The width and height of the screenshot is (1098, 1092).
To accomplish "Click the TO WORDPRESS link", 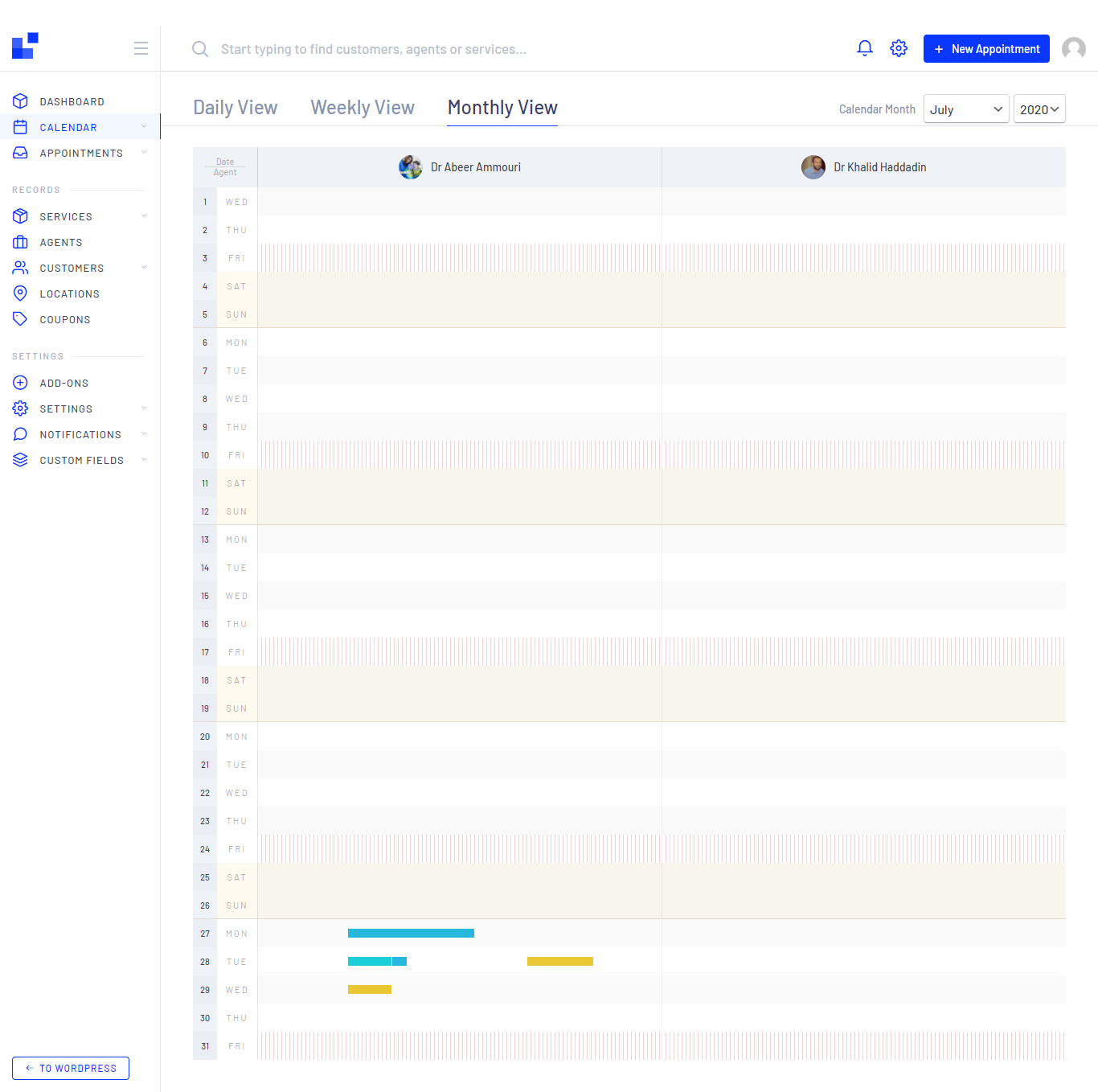I will pos(70,1068).
